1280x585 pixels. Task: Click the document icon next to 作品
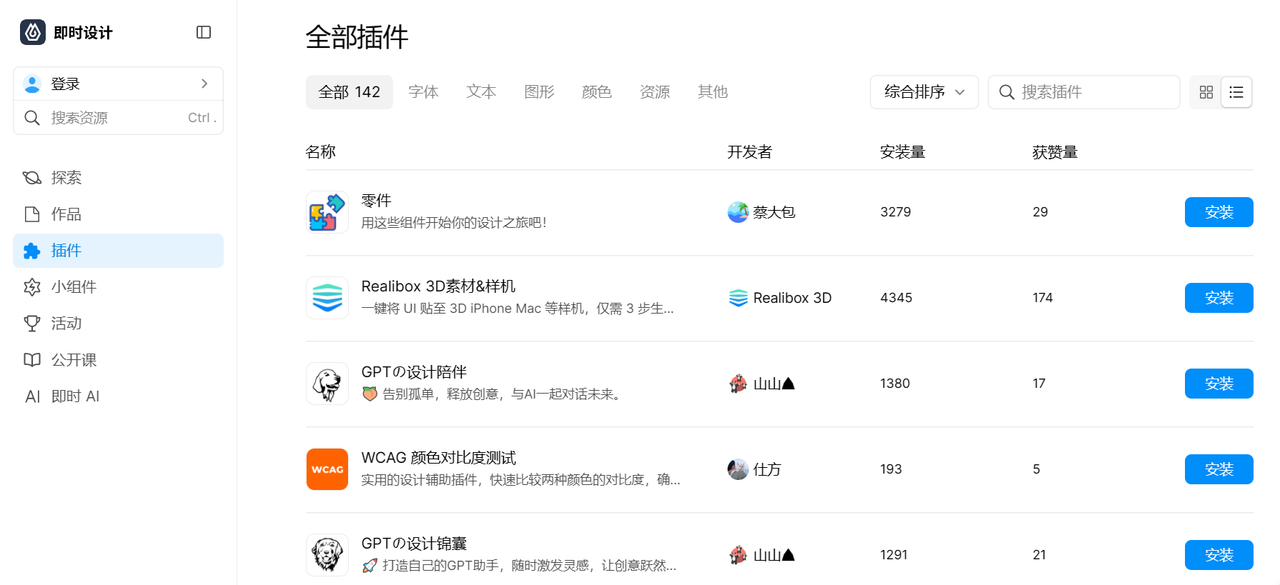pyautogui.click(x=32, y=214)
